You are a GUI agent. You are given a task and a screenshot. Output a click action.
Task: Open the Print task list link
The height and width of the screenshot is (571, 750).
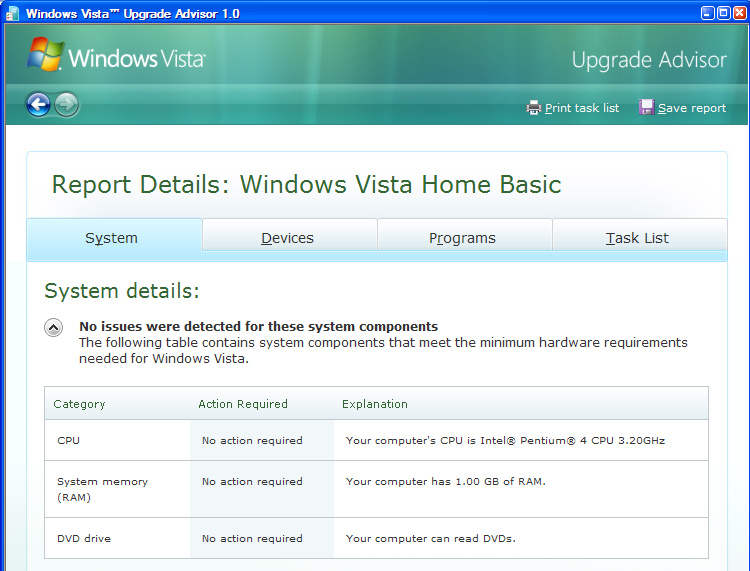click(x=582, y=108)
